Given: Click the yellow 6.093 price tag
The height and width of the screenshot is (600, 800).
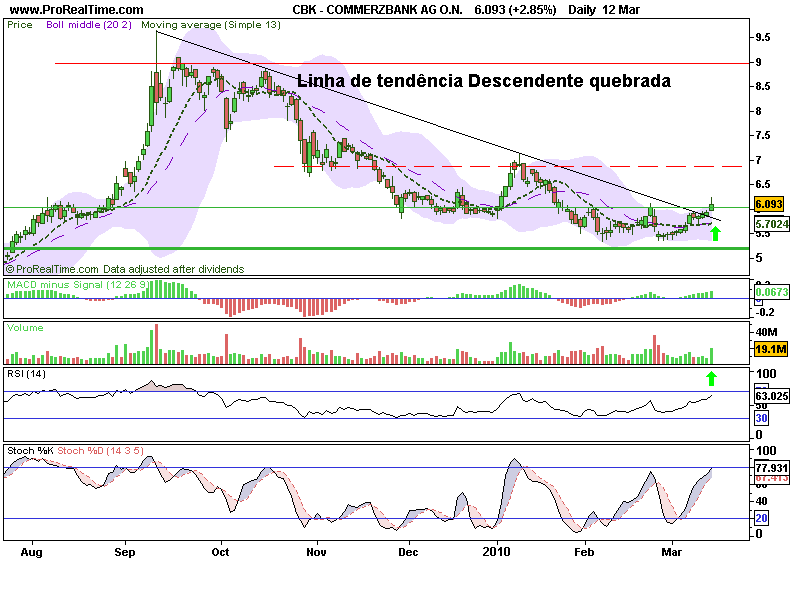Looking at the screenshot, I should pos(769,204).
